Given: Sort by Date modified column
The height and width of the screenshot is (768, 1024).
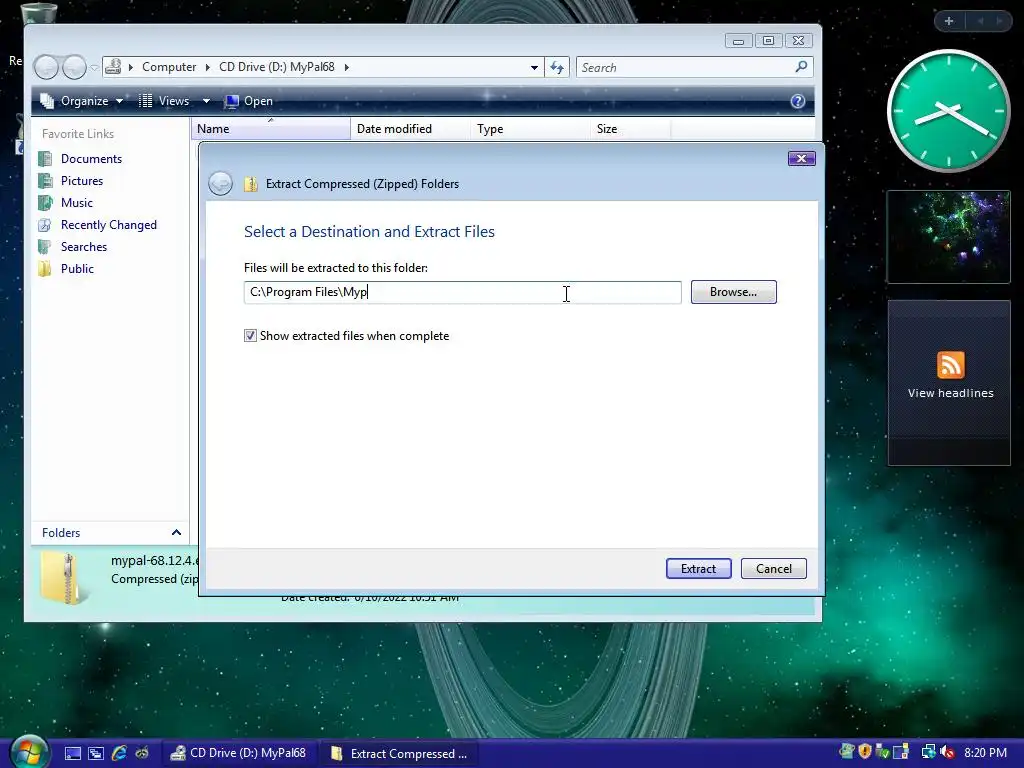Looking at the screenshot, I should pyautogui.click(x=410, y=129).
